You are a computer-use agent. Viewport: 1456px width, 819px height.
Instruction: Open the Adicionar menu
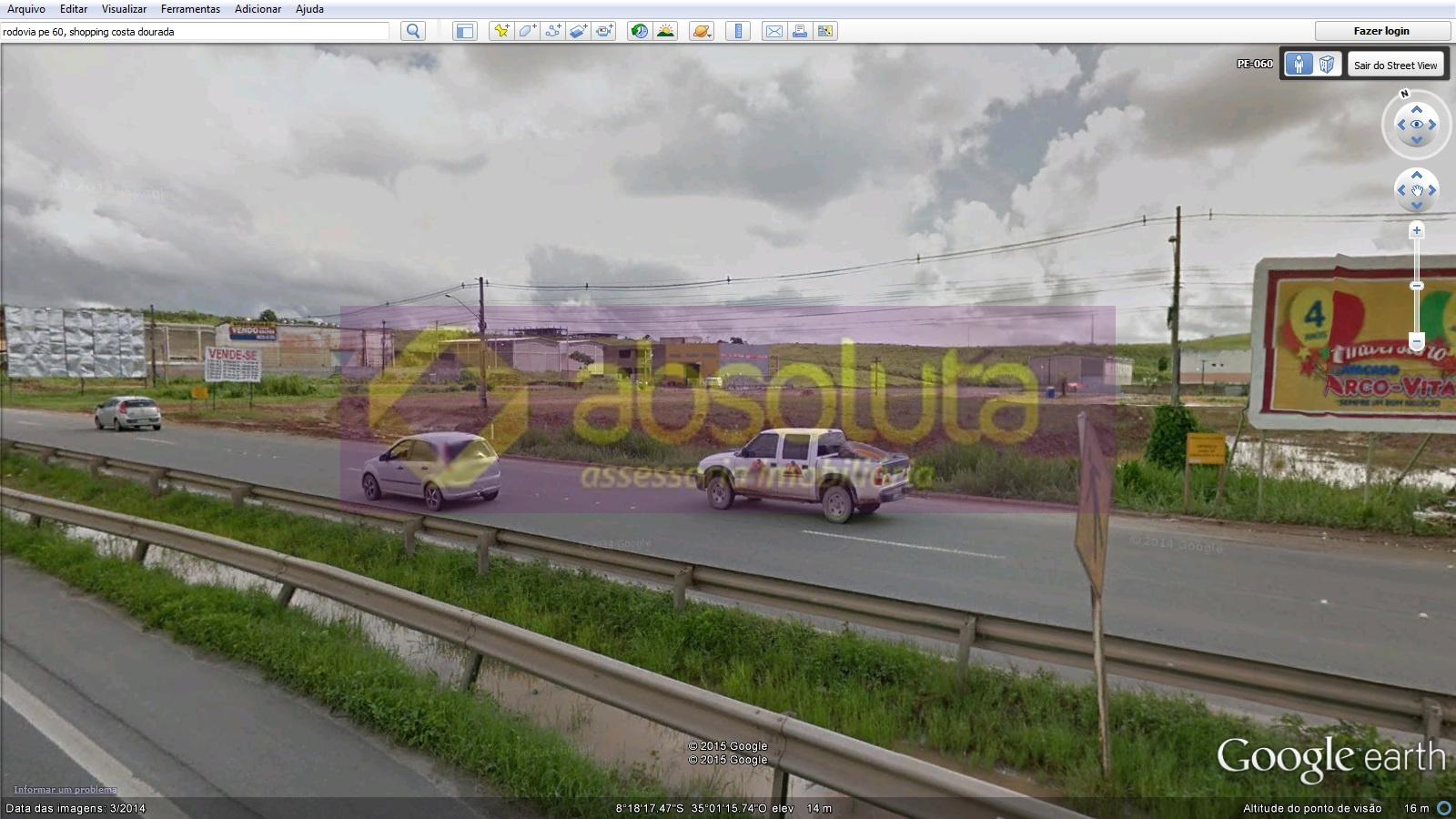258,9
